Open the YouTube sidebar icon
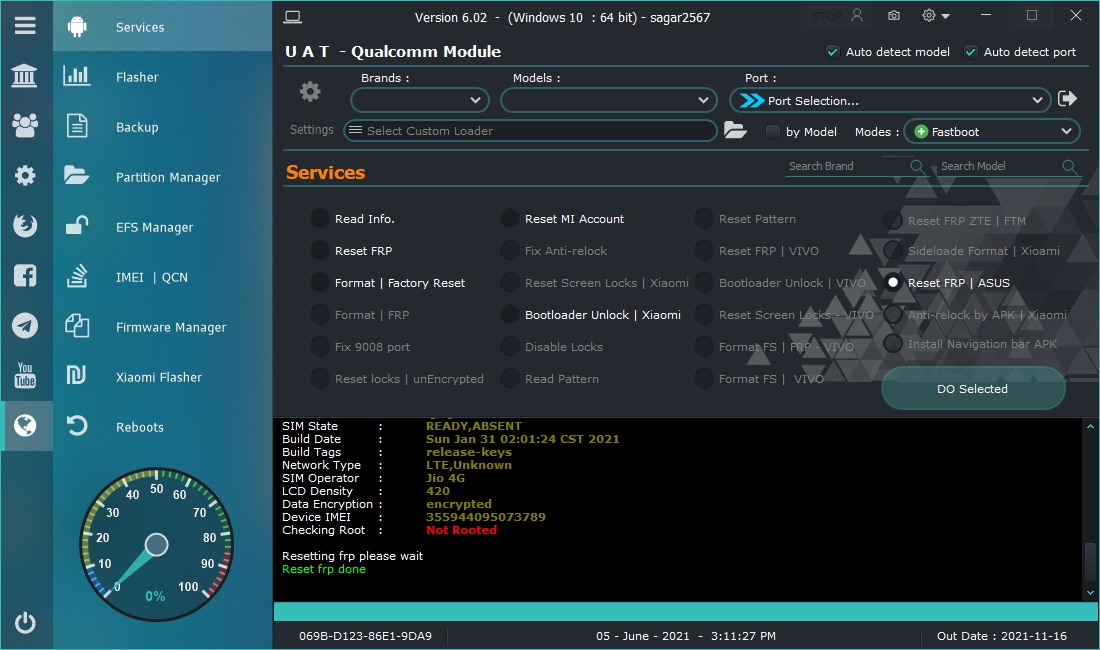The width and height of the screenshot is (1100, 650). (25, 375)
